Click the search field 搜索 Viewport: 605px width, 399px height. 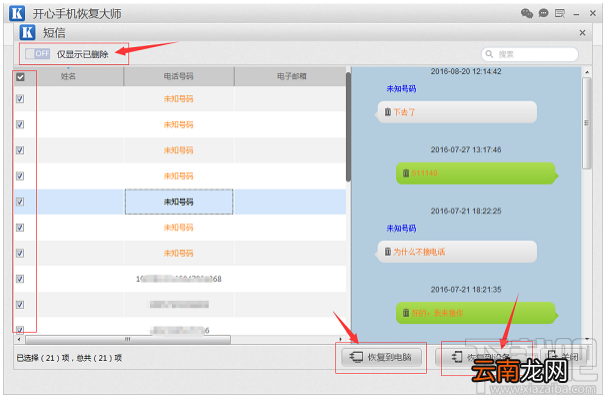530,54
